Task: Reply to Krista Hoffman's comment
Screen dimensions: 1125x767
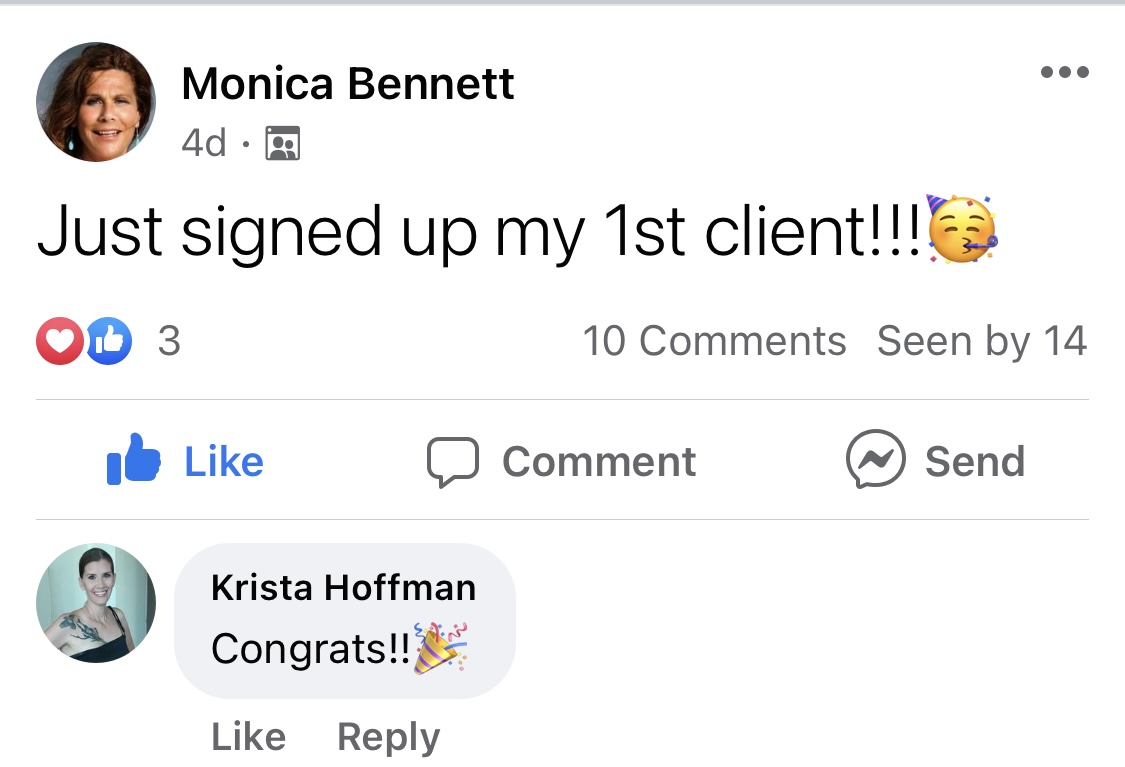Action: click(389, 738)
